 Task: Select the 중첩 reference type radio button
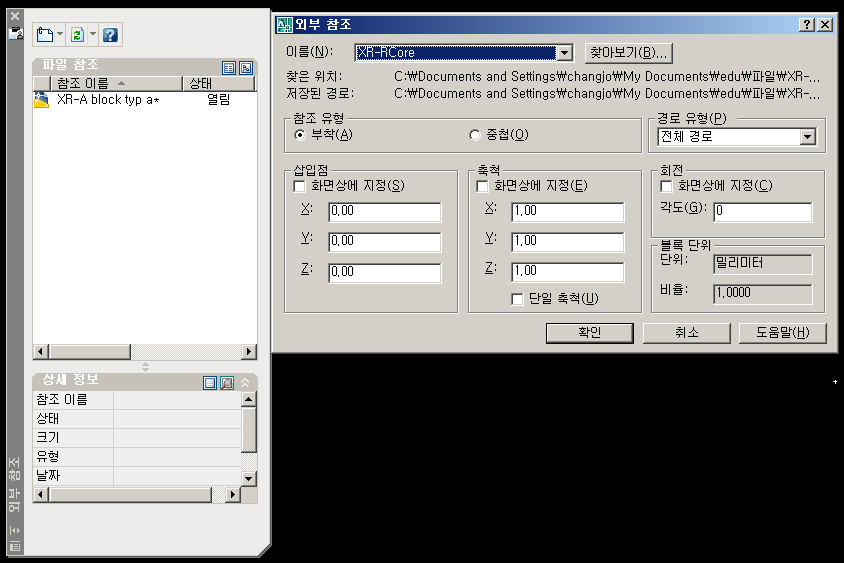(x=475, y=135)
